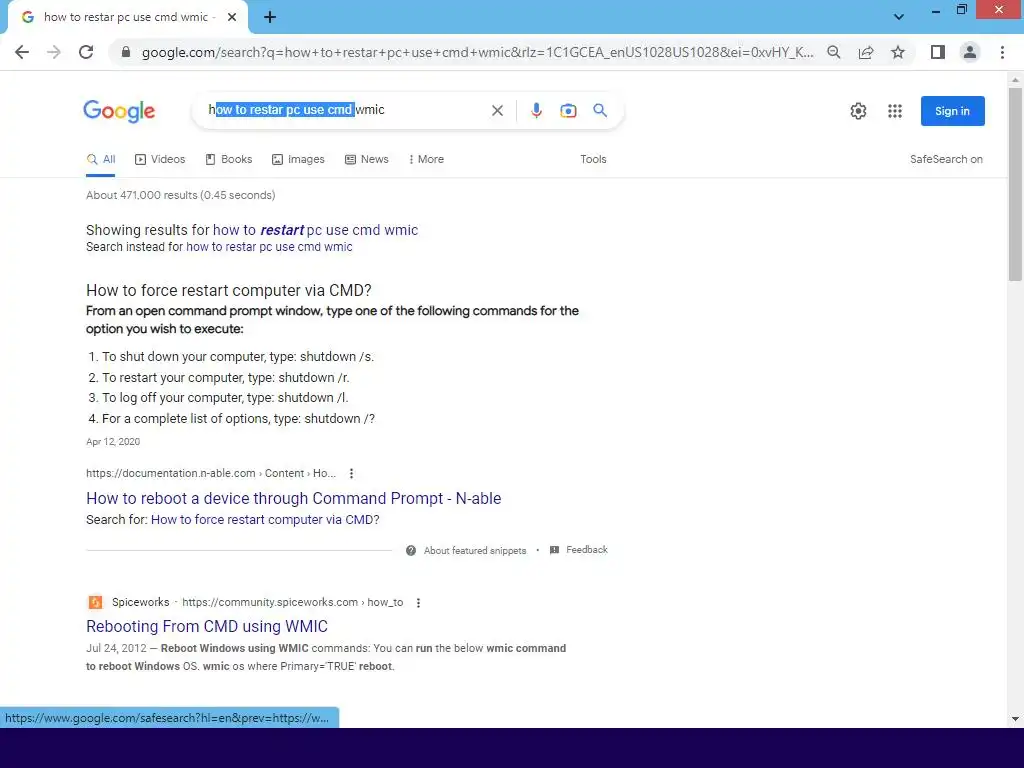
Task: Open the Chrome profile avatar menu
Action: [x=970, y=52]
